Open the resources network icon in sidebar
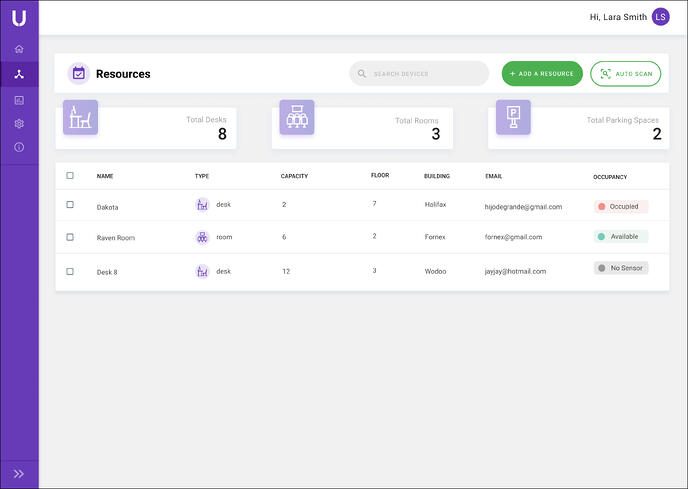This screenshot has width=688, height=489. [x=19, y=74]
